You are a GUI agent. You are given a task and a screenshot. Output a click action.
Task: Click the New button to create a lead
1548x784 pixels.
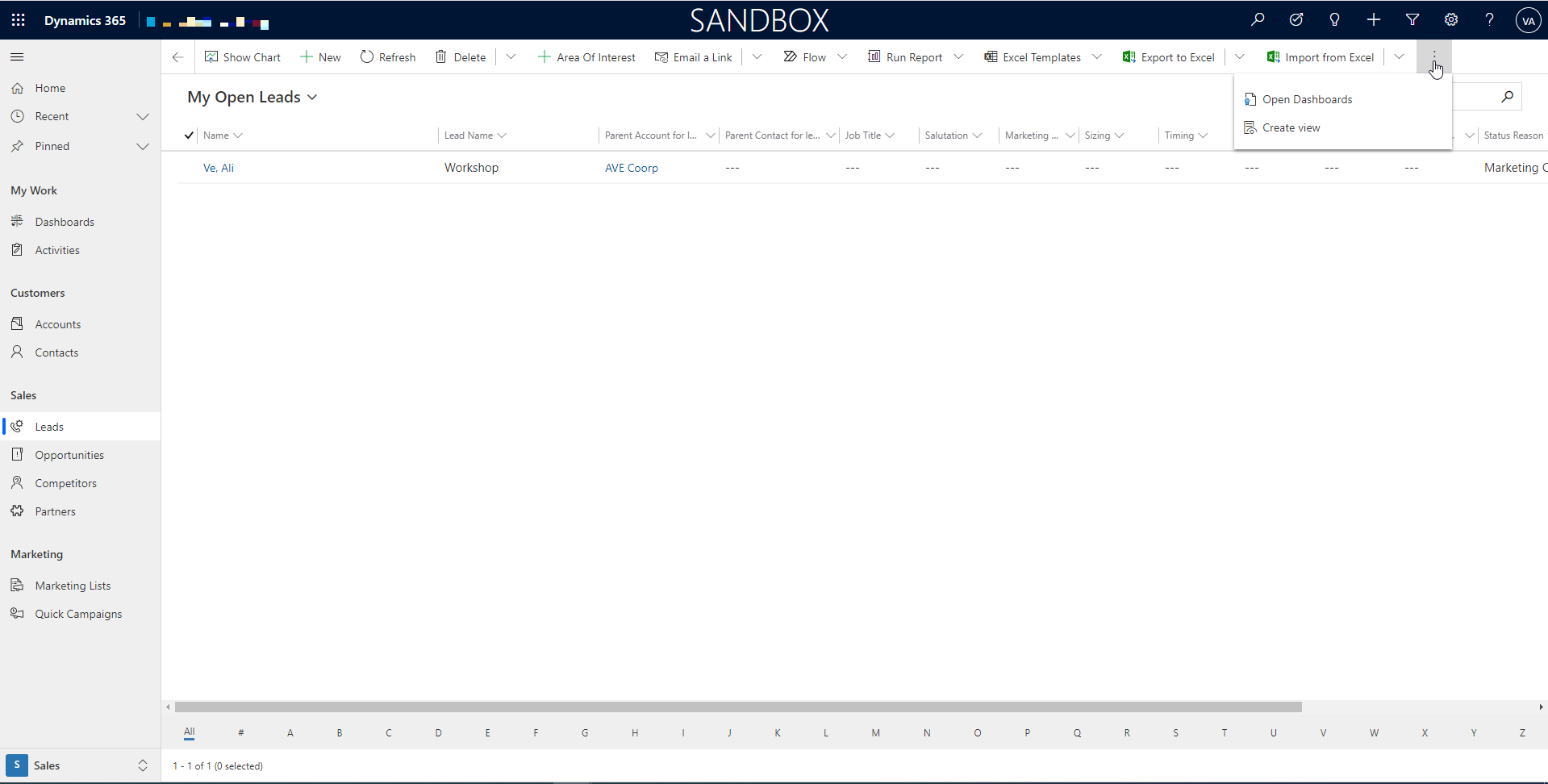(x=319, y=56)
